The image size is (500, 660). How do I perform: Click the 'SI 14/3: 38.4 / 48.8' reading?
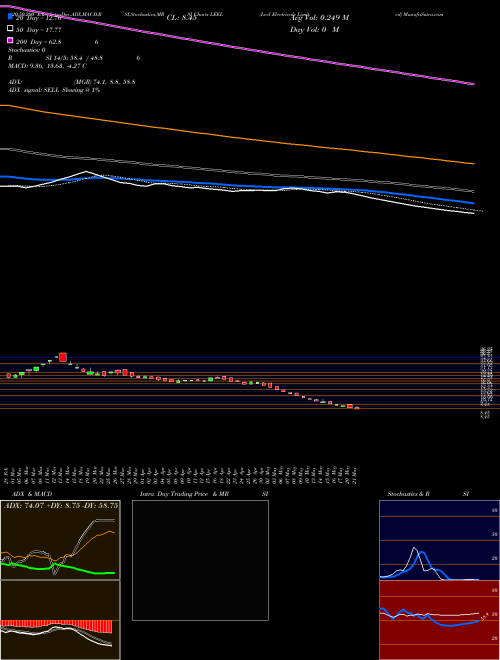[x=74, y=58]
